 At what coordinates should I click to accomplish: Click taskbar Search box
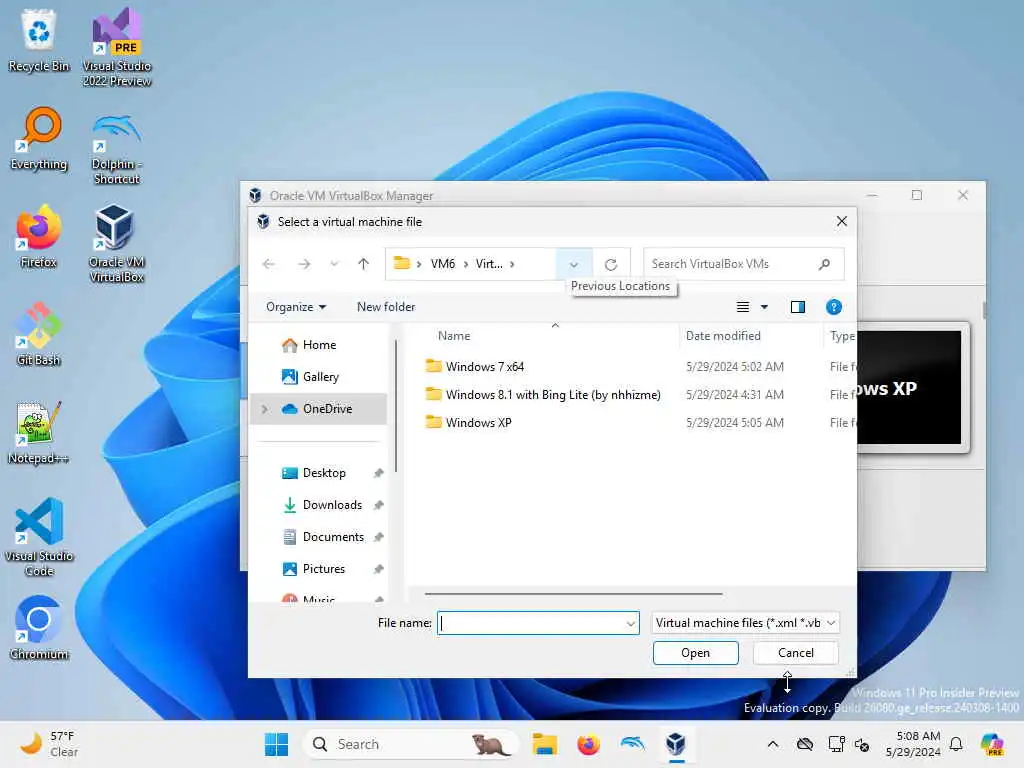411,744
